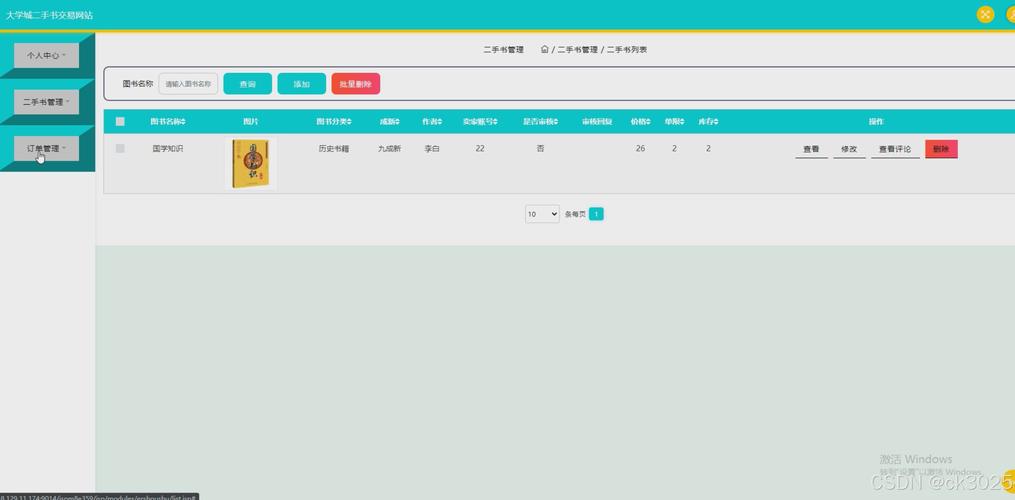Sort by 单限 column header
The width and height of the screenshot is (1015, 500).
674,122
